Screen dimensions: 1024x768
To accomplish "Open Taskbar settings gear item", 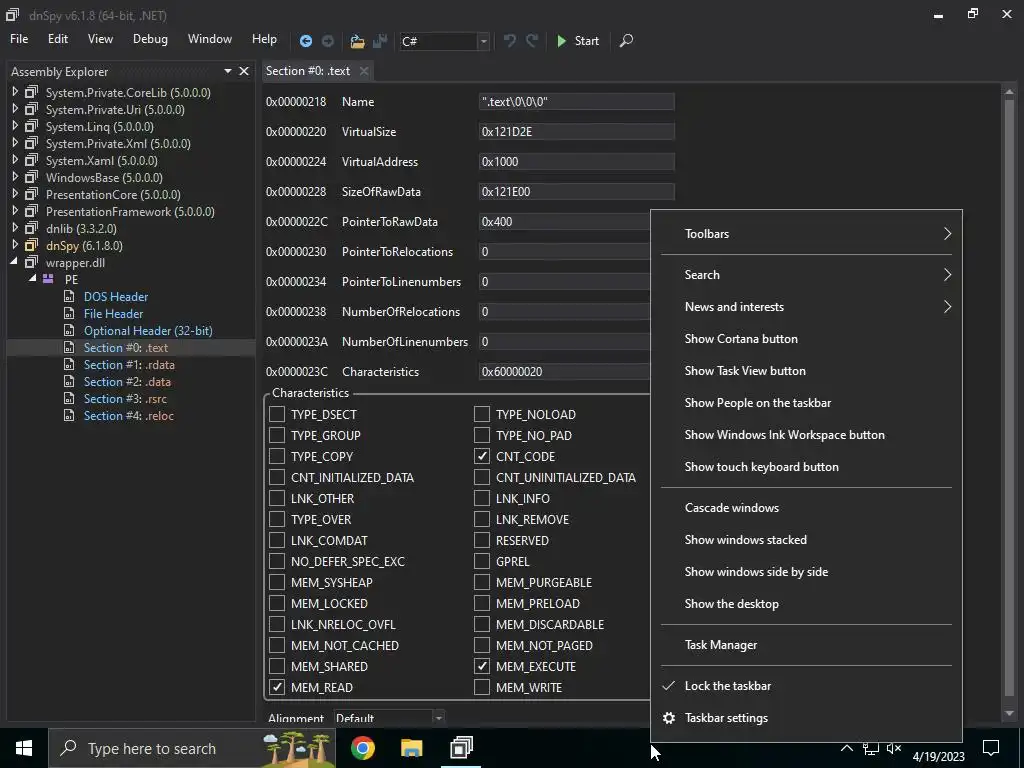I will [806, 718].
